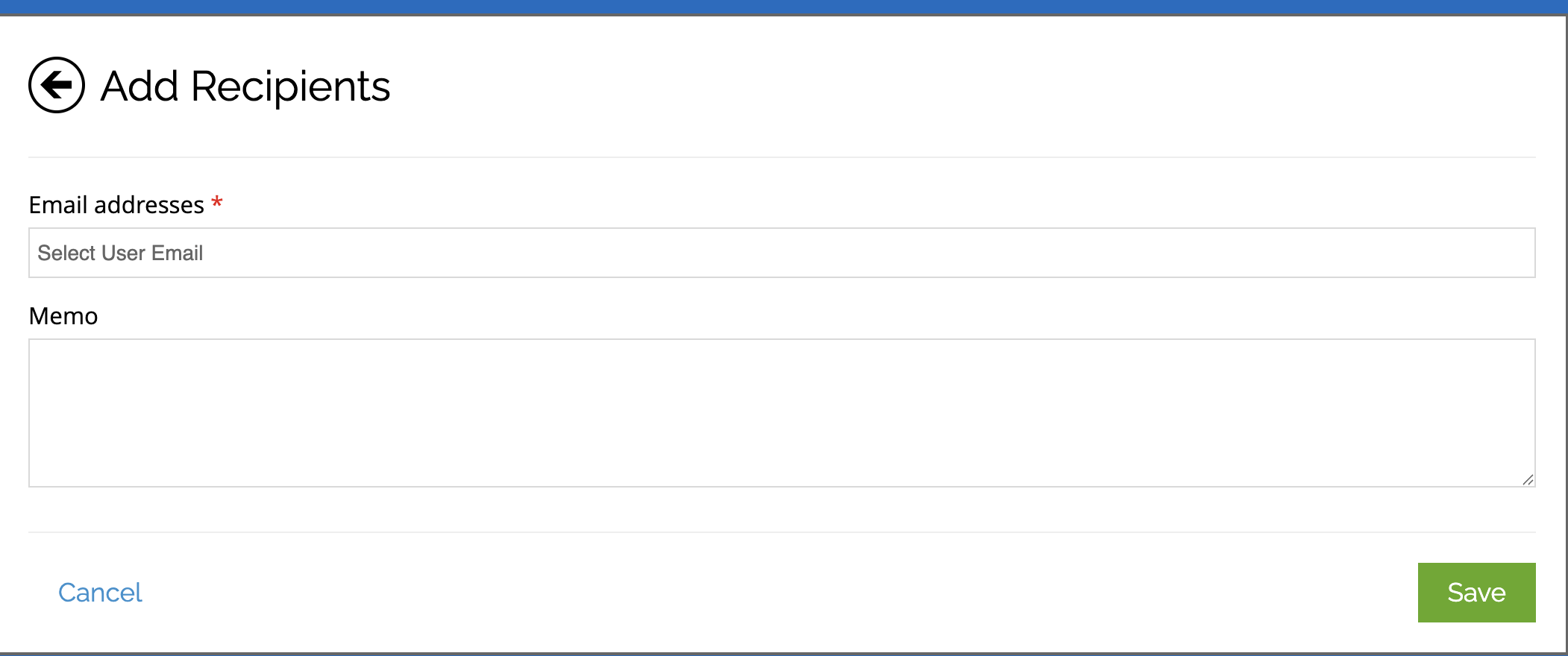The width and height of the screenshot is (1568, 656).
Task: Click the Memo field label
Action: [x=63, y=316]
